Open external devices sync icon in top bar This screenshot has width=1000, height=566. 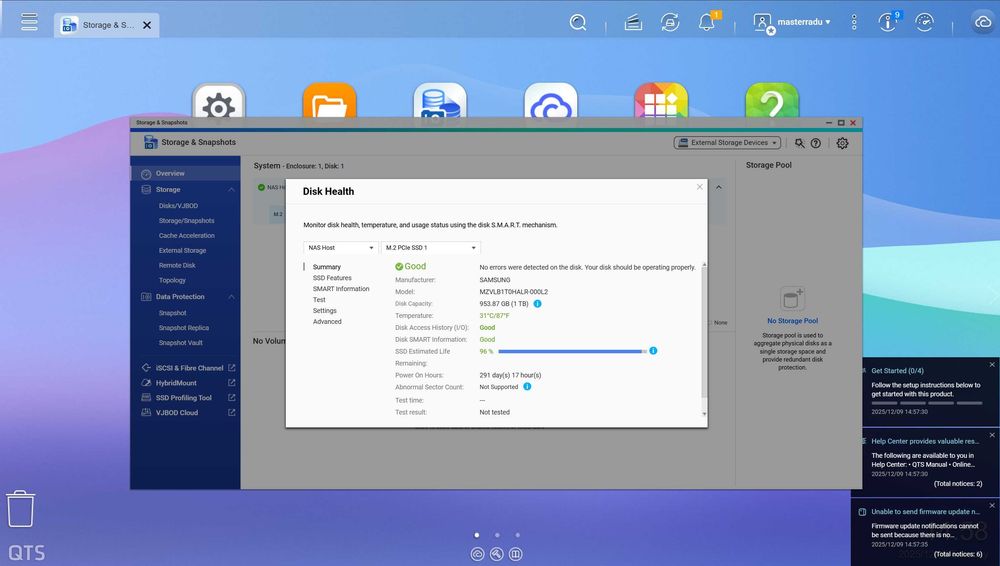coord(670,23)
